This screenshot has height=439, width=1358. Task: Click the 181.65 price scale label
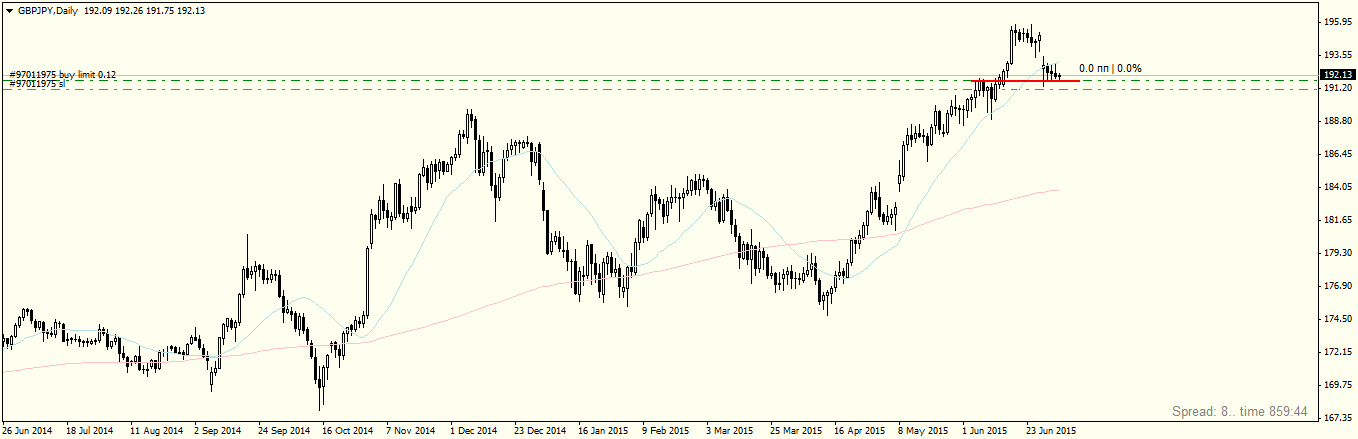coord(1338,220)
